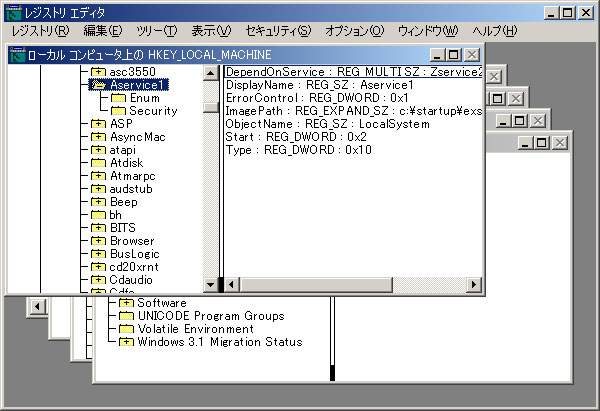Click the tree pane vertical scroll thumb
The width and height of the screenshot is (600, 411).
point(210,107)
